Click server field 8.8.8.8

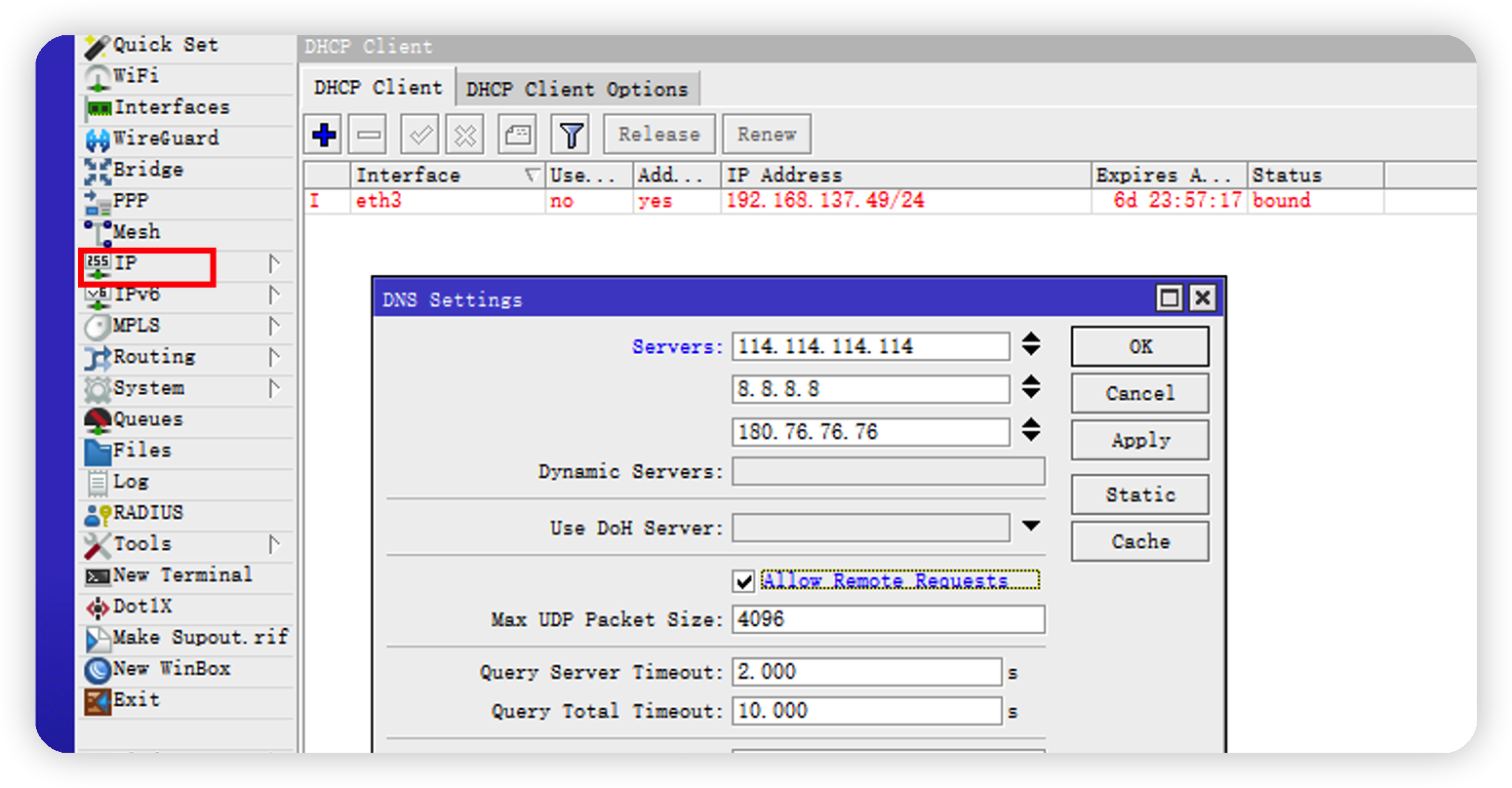coord(871,389)
